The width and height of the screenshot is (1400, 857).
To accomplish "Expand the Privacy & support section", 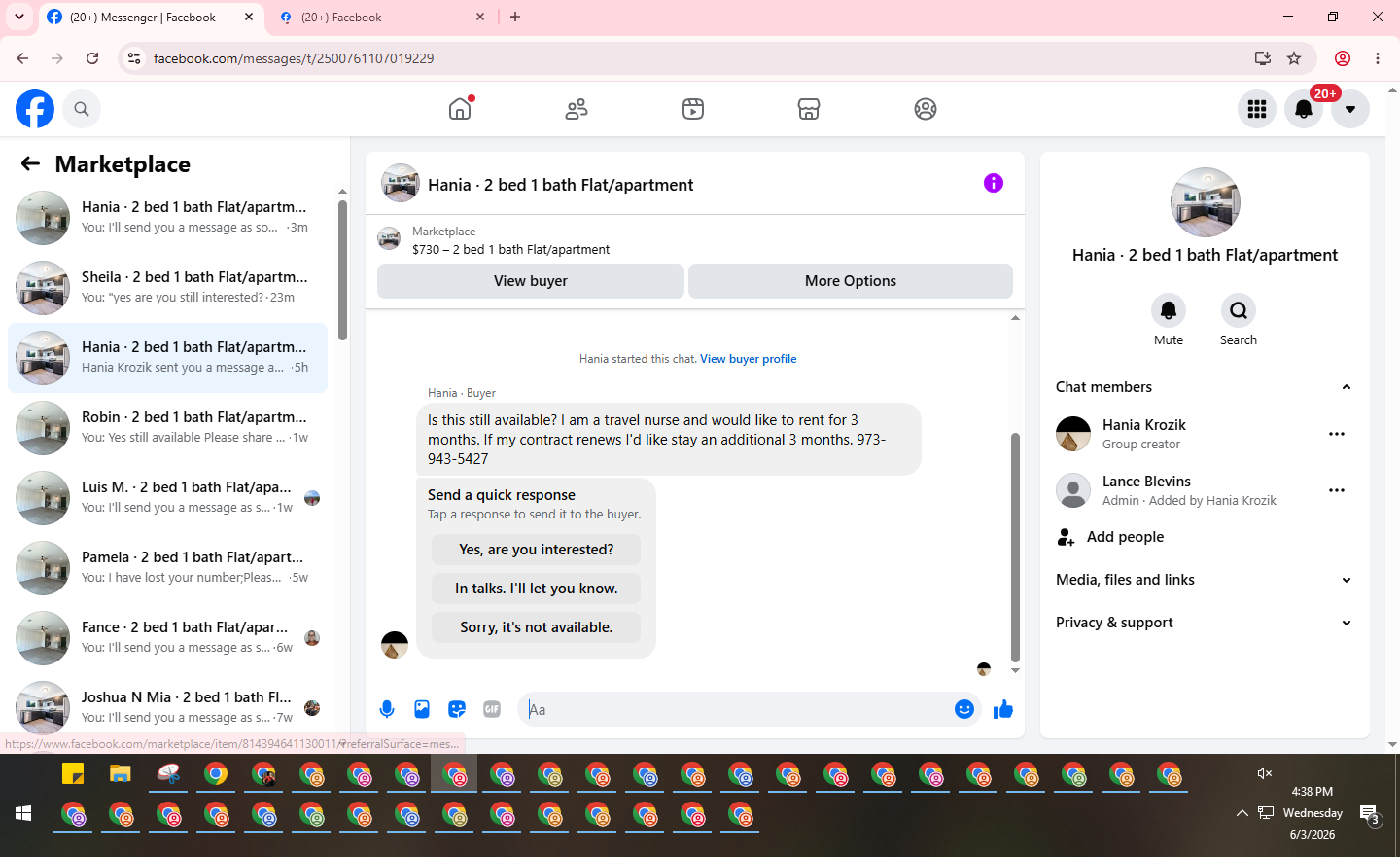I will (1347, 623).
